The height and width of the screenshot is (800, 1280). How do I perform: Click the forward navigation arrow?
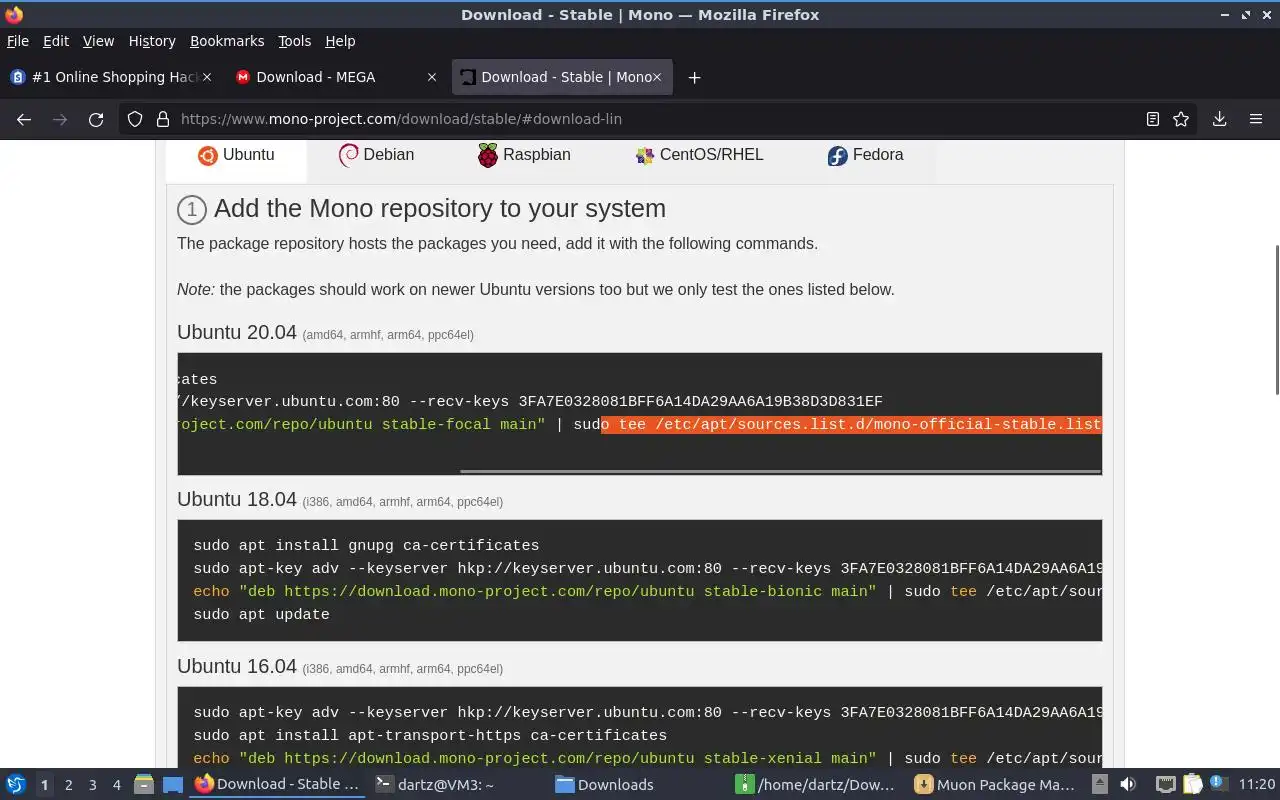point(60,119)
